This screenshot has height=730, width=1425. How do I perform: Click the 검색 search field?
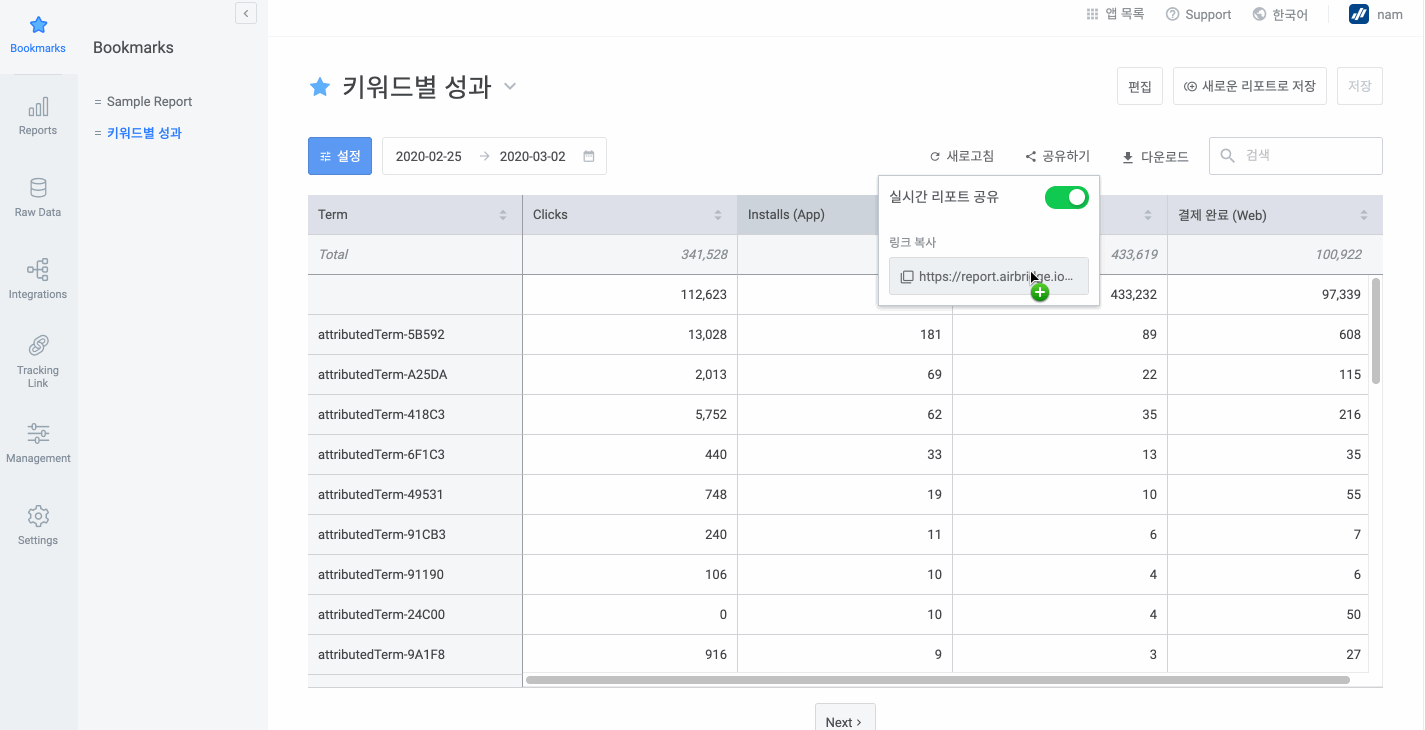click(x=1296, y=156)
